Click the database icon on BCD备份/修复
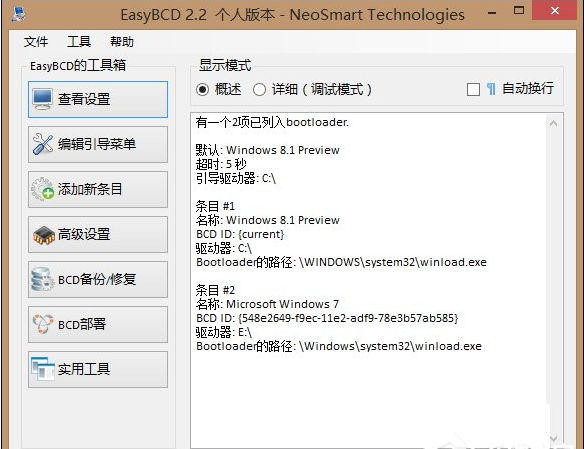584x449 pixels. click(x=42, y=279)
